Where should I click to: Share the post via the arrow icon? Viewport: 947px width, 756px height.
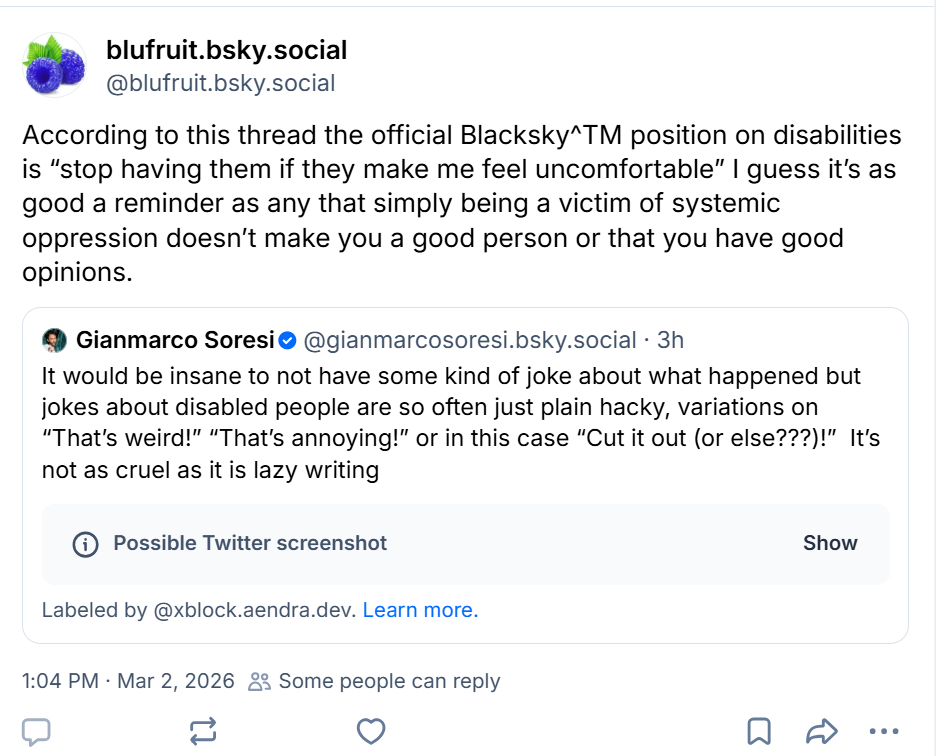tap(820, 732)
